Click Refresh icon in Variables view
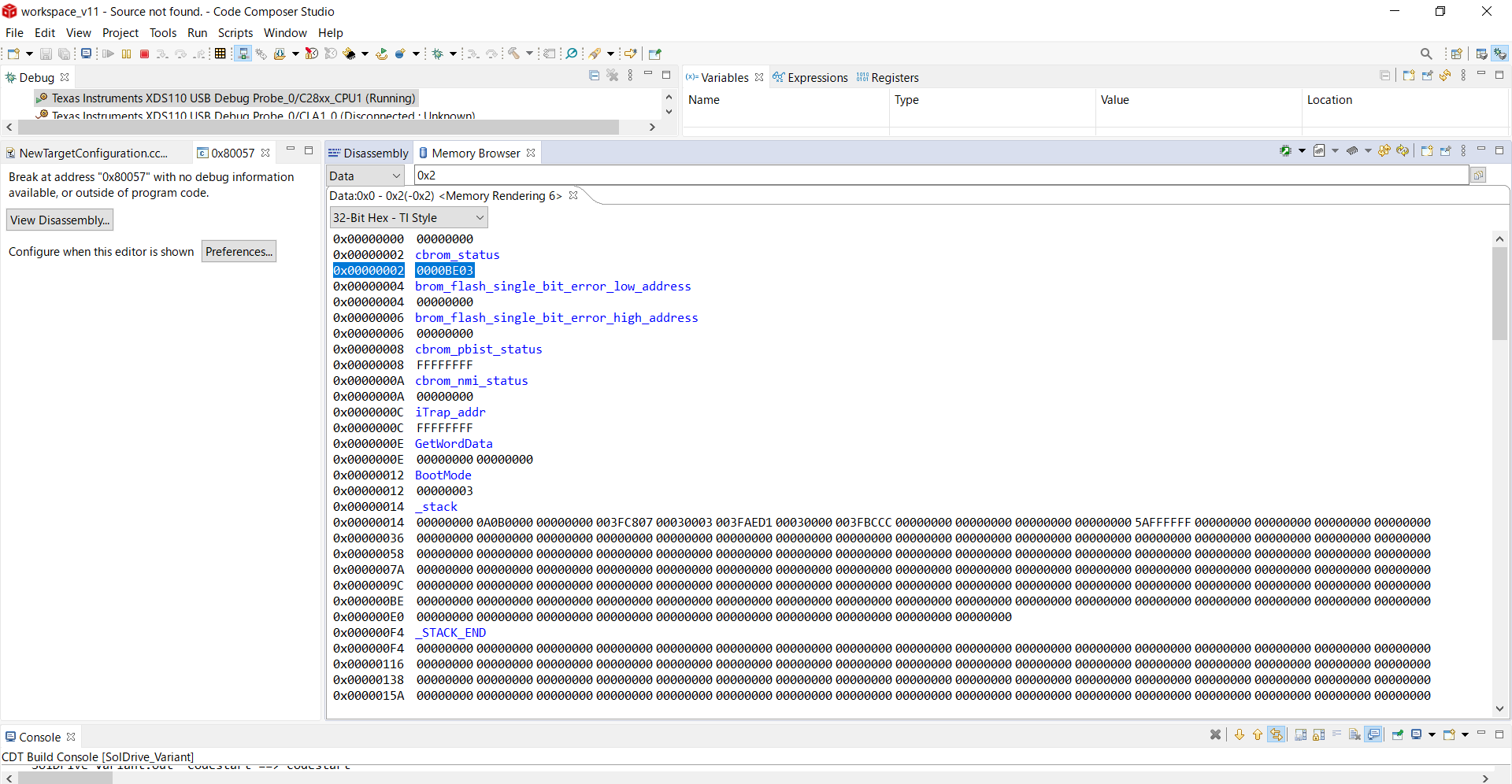The image size is (1512, 784). click(x=1445, y=76)
